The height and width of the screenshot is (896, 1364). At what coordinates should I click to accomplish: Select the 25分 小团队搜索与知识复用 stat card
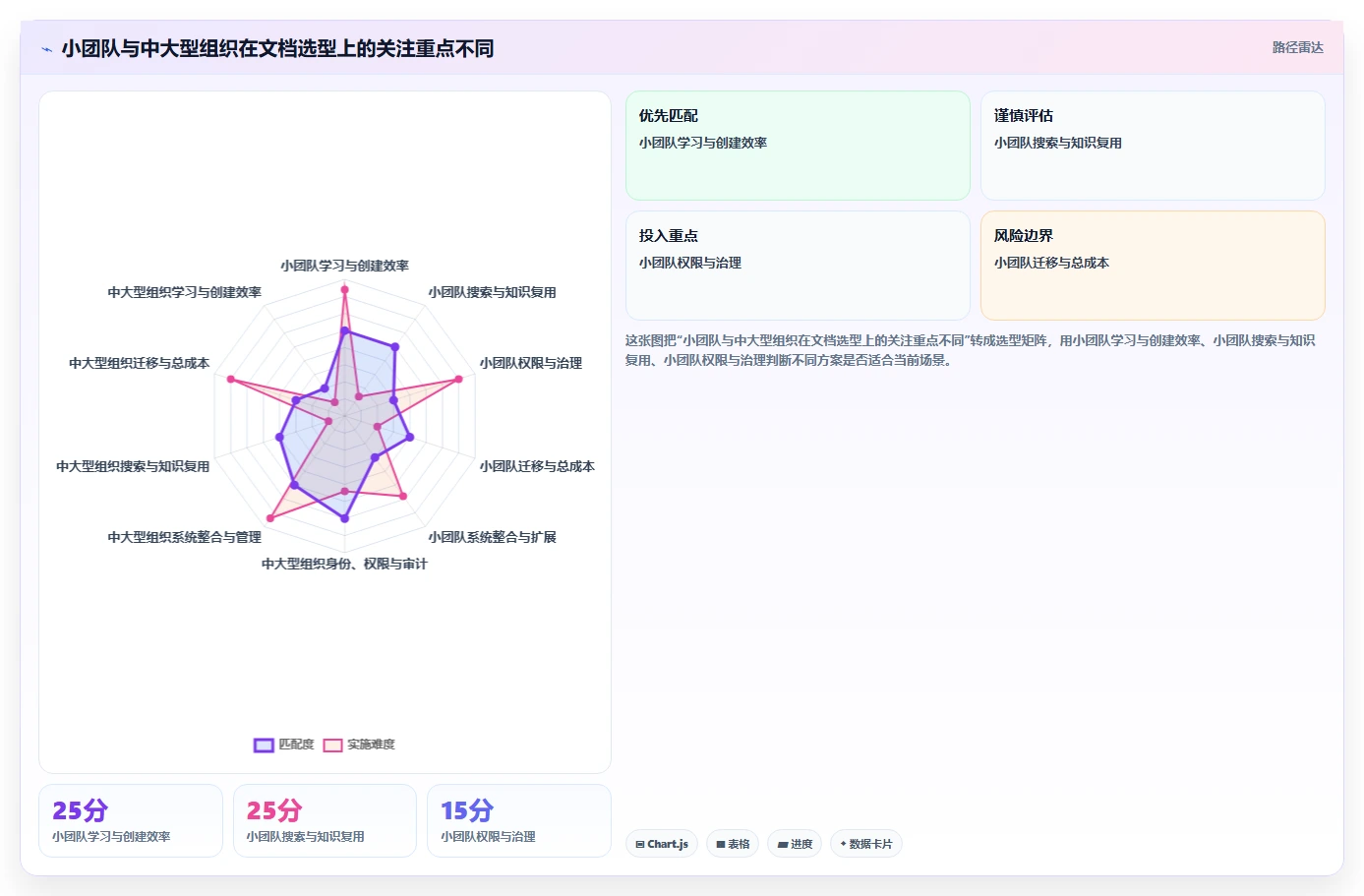point(325,820)
